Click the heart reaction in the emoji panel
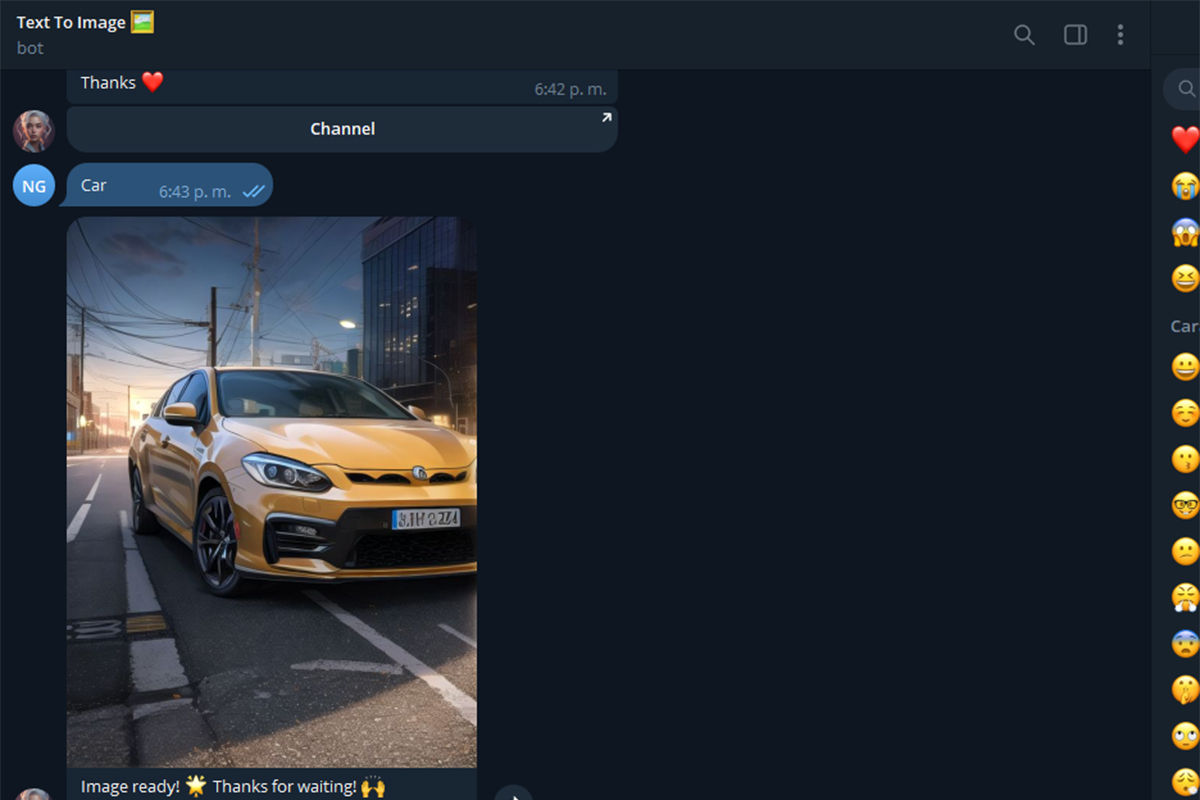The height and width of the screenshot is (800, 1200). 1183,139
